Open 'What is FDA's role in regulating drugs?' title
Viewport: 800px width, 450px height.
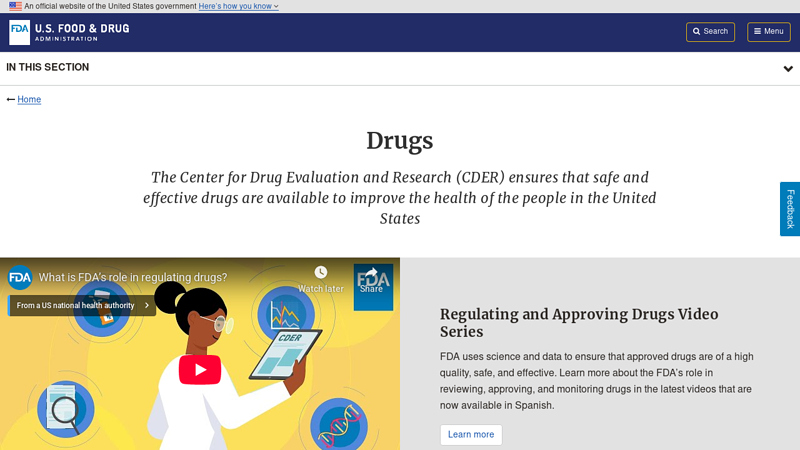133,277
